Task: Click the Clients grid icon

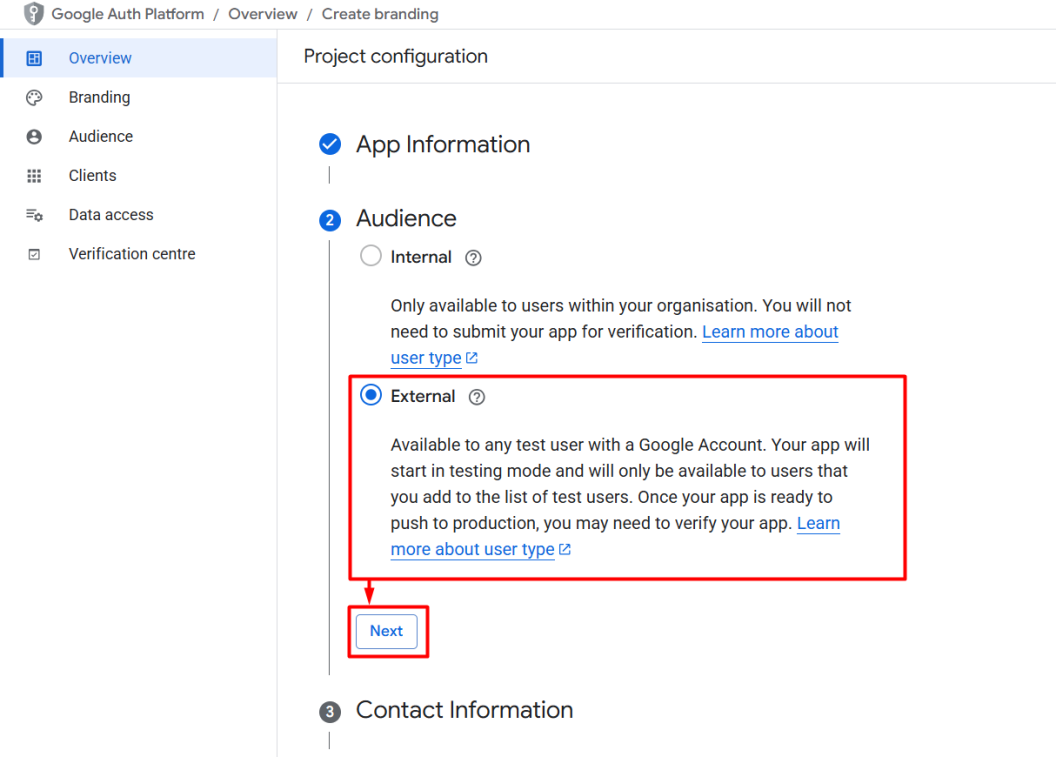Action: coord(34,176)
